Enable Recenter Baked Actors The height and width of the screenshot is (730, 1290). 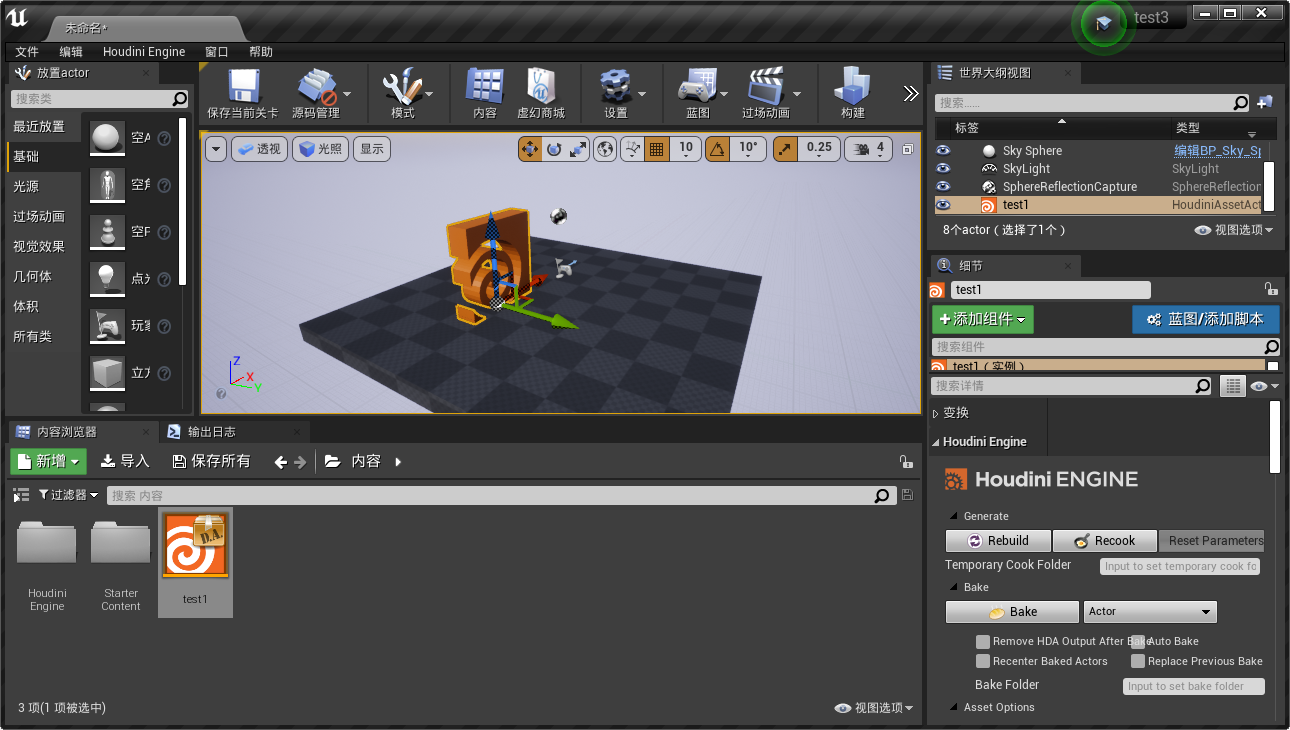pyautogui.click(x=983, y=661)
